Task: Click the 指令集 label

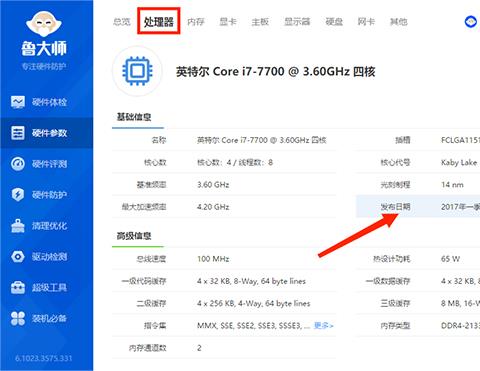Action: pyautogui.click(x=155, y=326)
